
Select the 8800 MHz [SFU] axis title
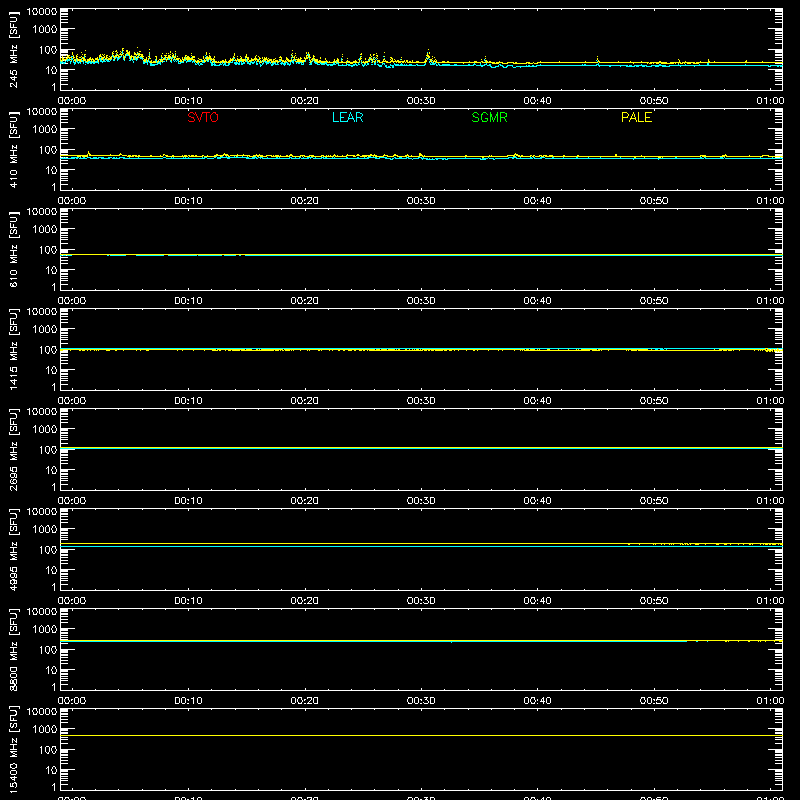pyautogui.click(x=13, y=649)
